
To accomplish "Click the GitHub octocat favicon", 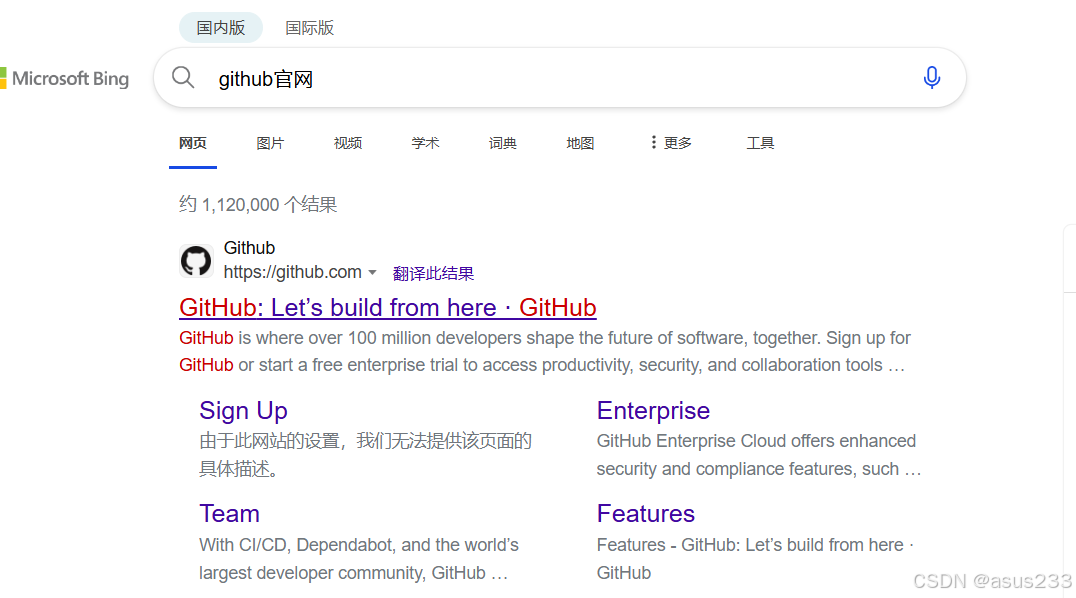I will pyautogui.click(x=196, y=261).
